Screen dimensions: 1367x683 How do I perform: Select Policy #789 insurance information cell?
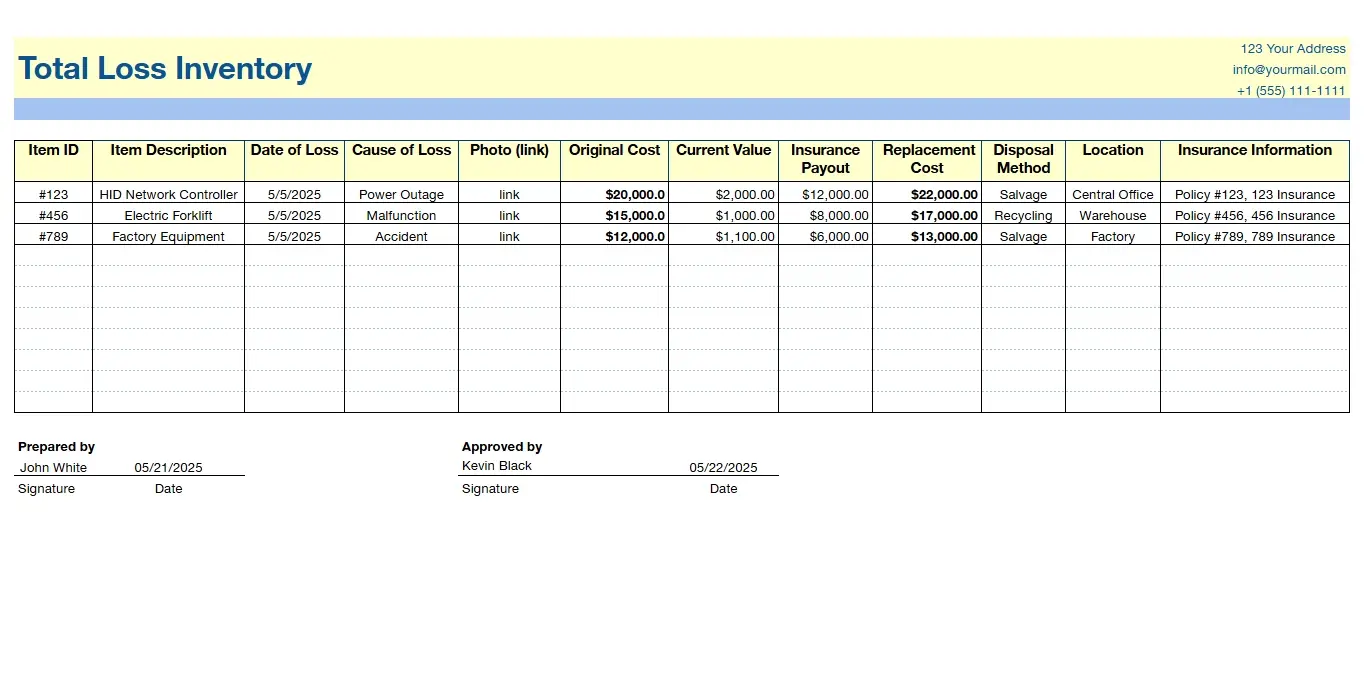(1254, 237)
